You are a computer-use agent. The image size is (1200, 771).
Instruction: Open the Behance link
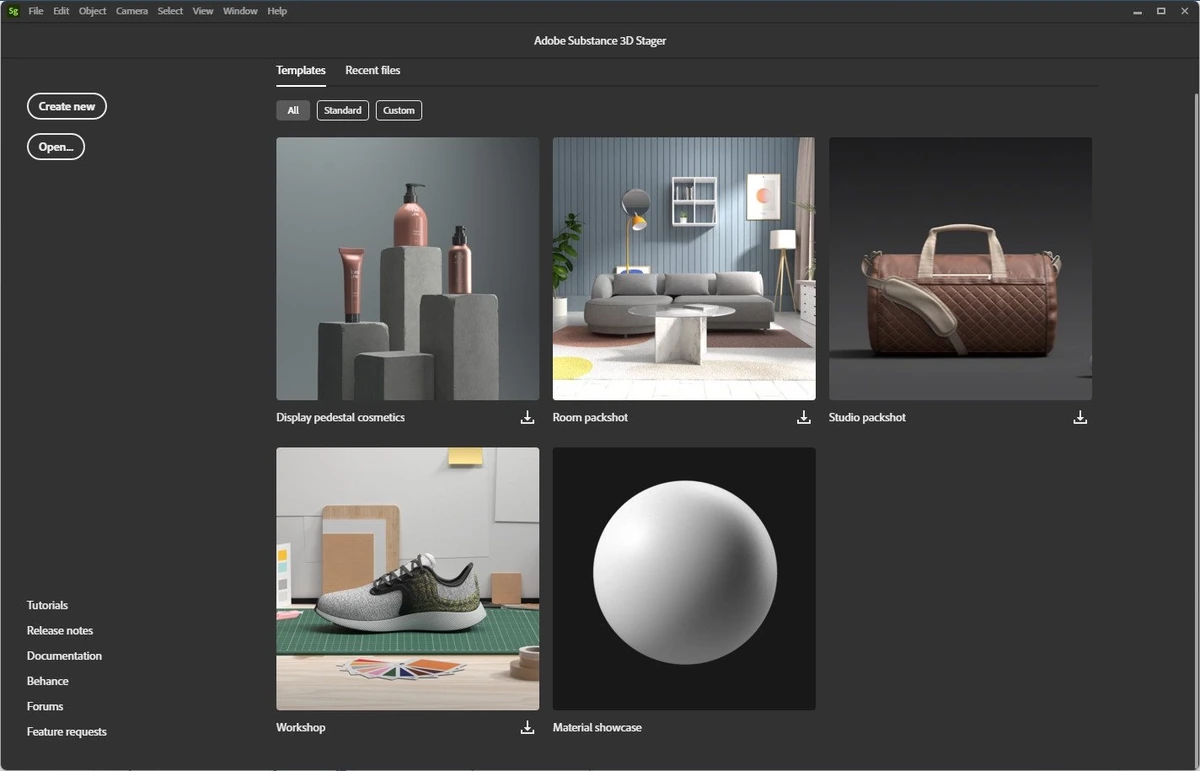tap(48, 681)
